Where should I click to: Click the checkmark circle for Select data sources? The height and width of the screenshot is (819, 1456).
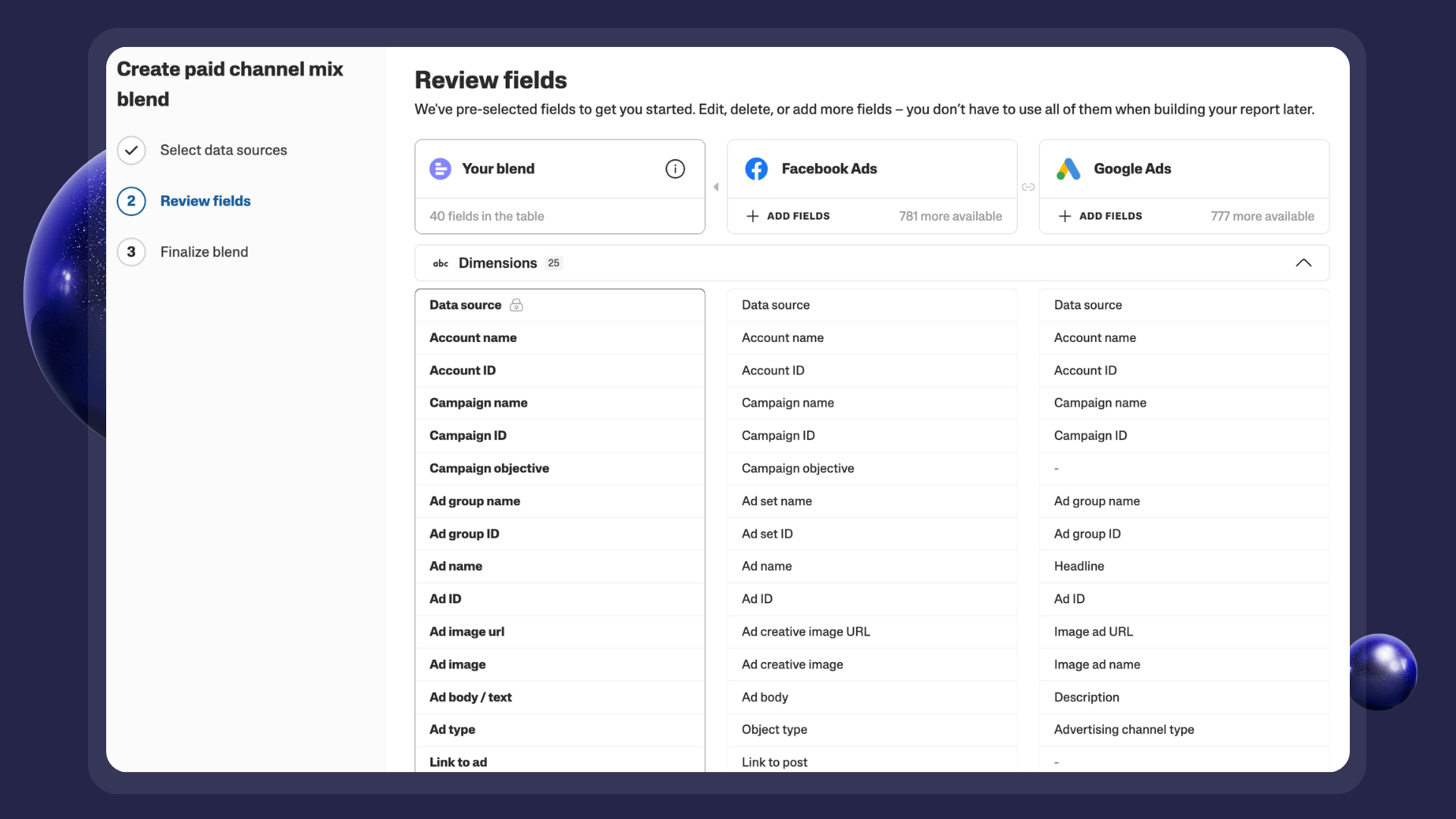click(131, 150)
